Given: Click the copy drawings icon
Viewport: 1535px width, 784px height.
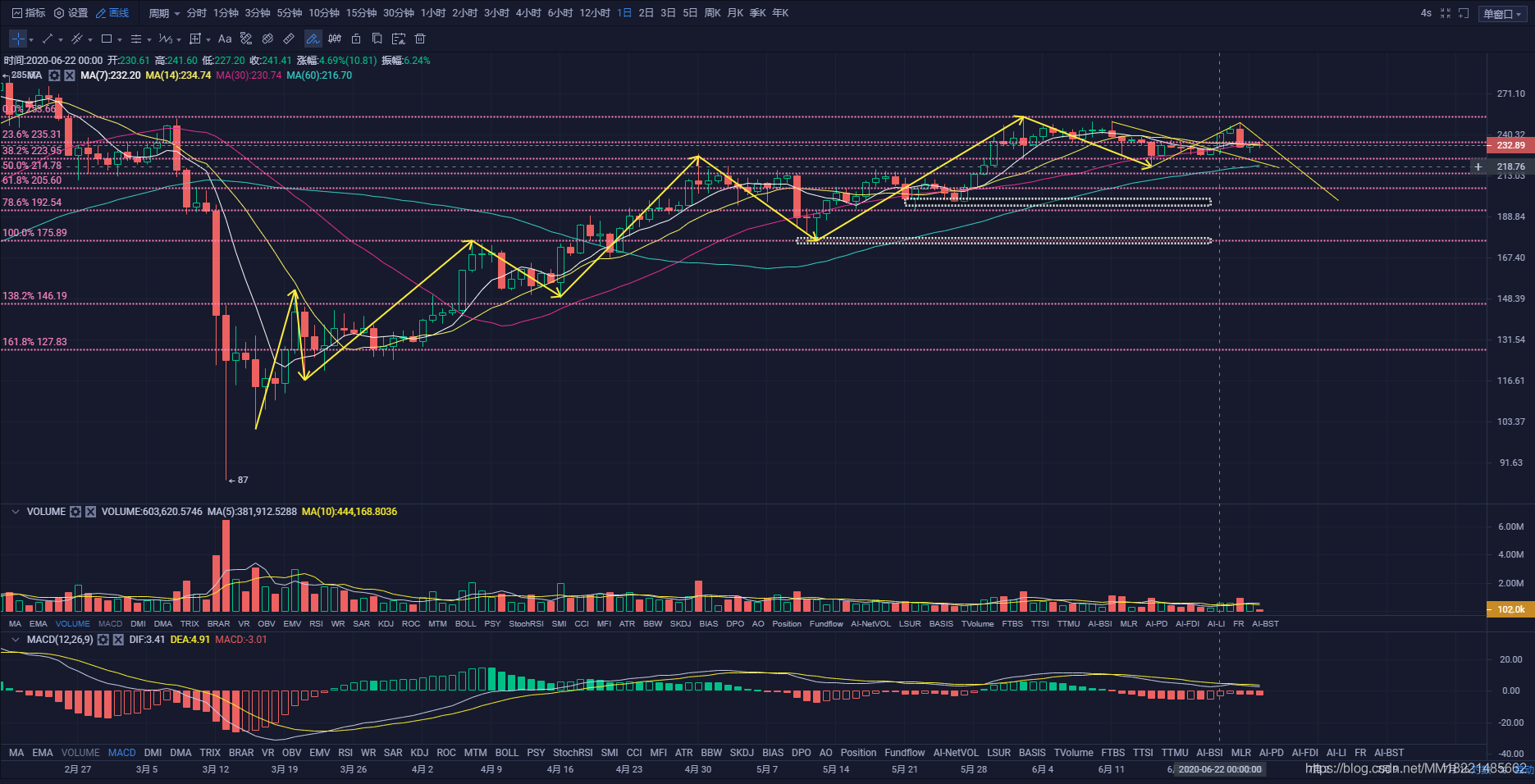Looking at the screenshot, I should 377,39.
